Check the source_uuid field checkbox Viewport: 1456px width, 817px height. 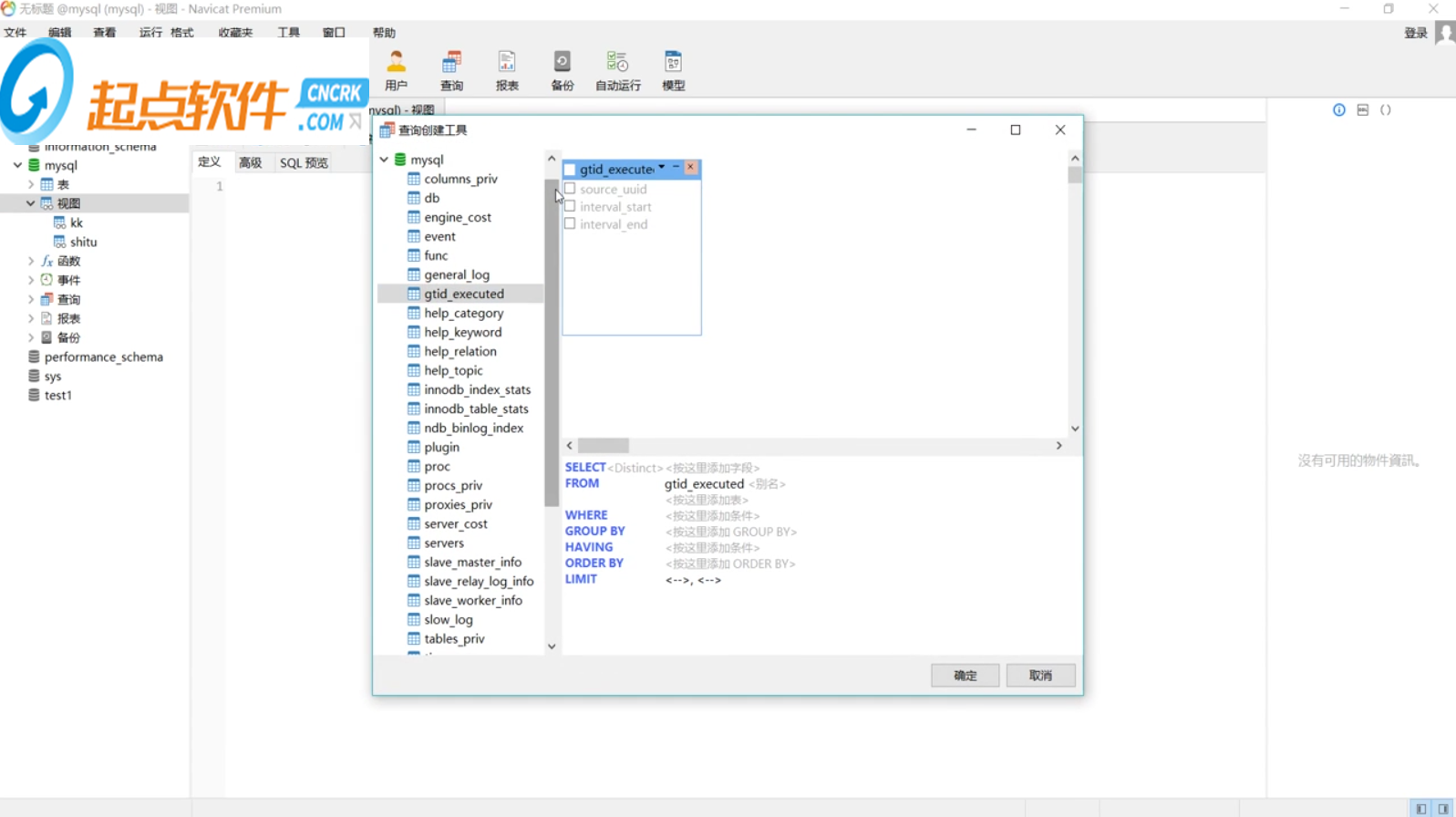(571, 189)
